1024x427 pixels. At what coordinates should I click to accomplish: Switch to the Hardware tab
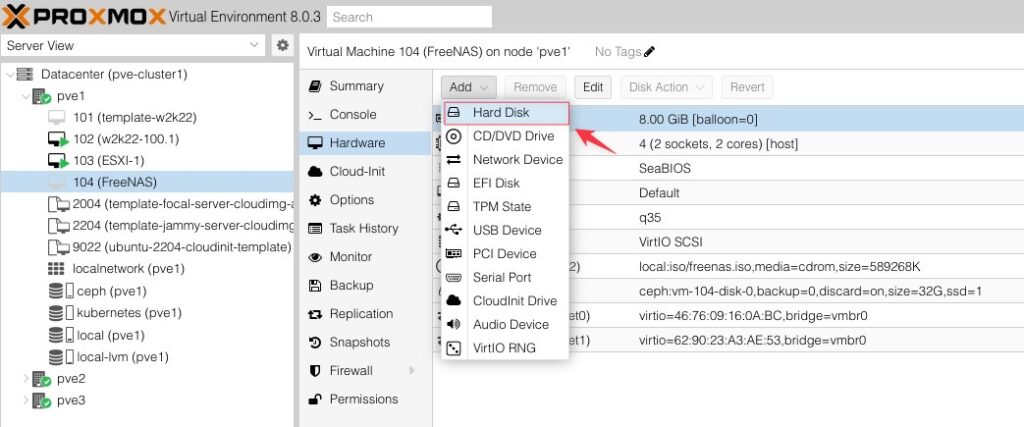coord(365,142)
